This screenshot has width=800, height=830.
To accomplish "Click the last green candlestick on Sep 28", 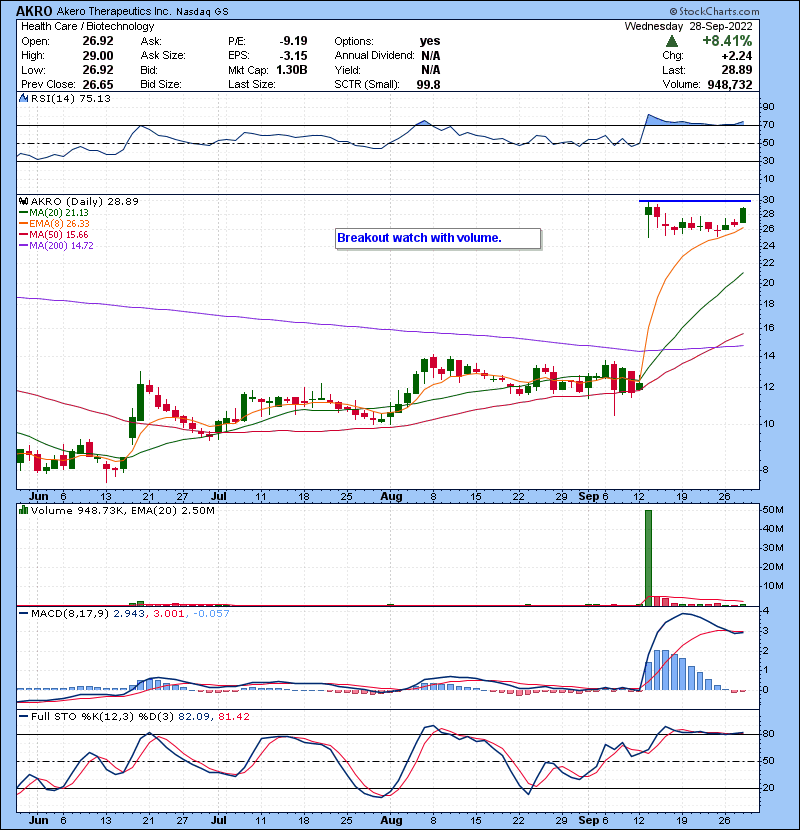I will point(743,215).
